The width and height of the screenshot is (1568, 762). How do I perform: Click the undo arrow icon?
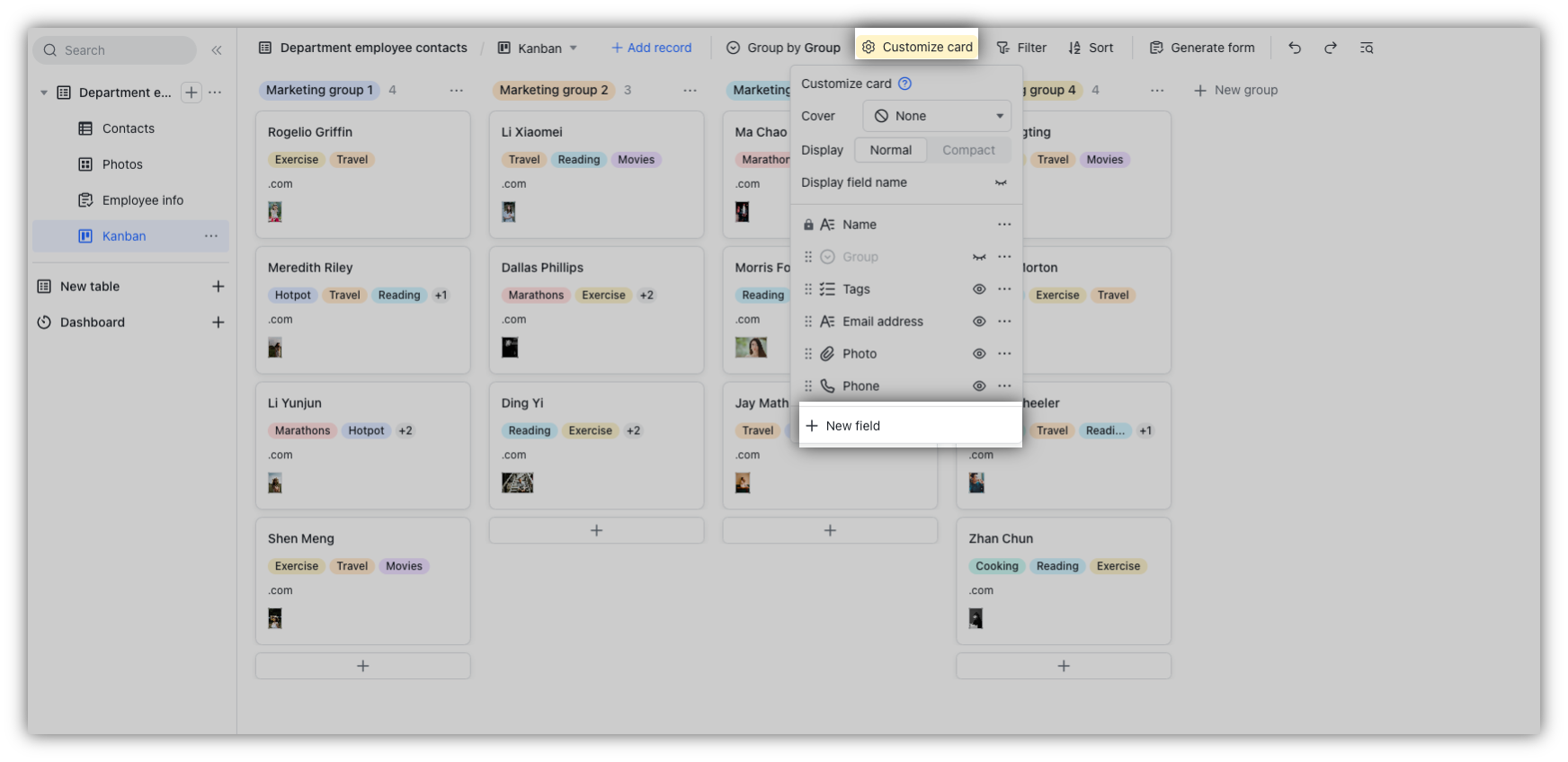point(1295,48)
